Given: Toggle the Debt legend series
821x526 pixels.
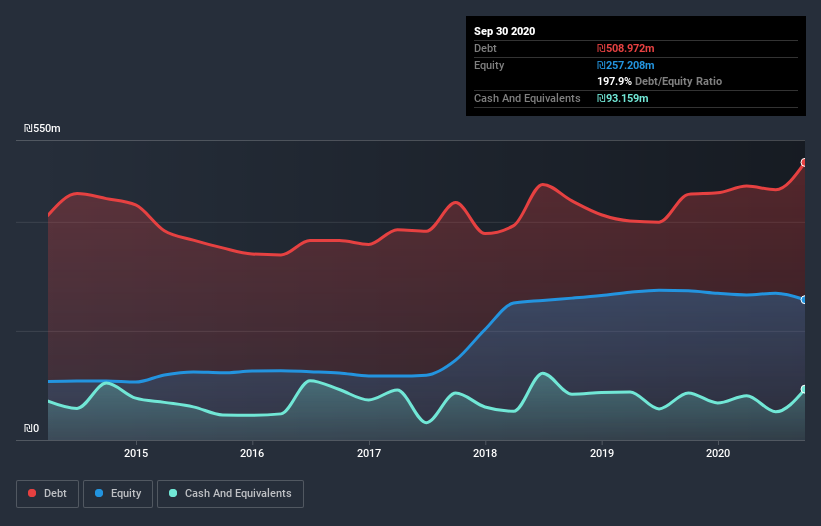Looking at the screenshot, I should pyautogui.click(x=47, y=494).
